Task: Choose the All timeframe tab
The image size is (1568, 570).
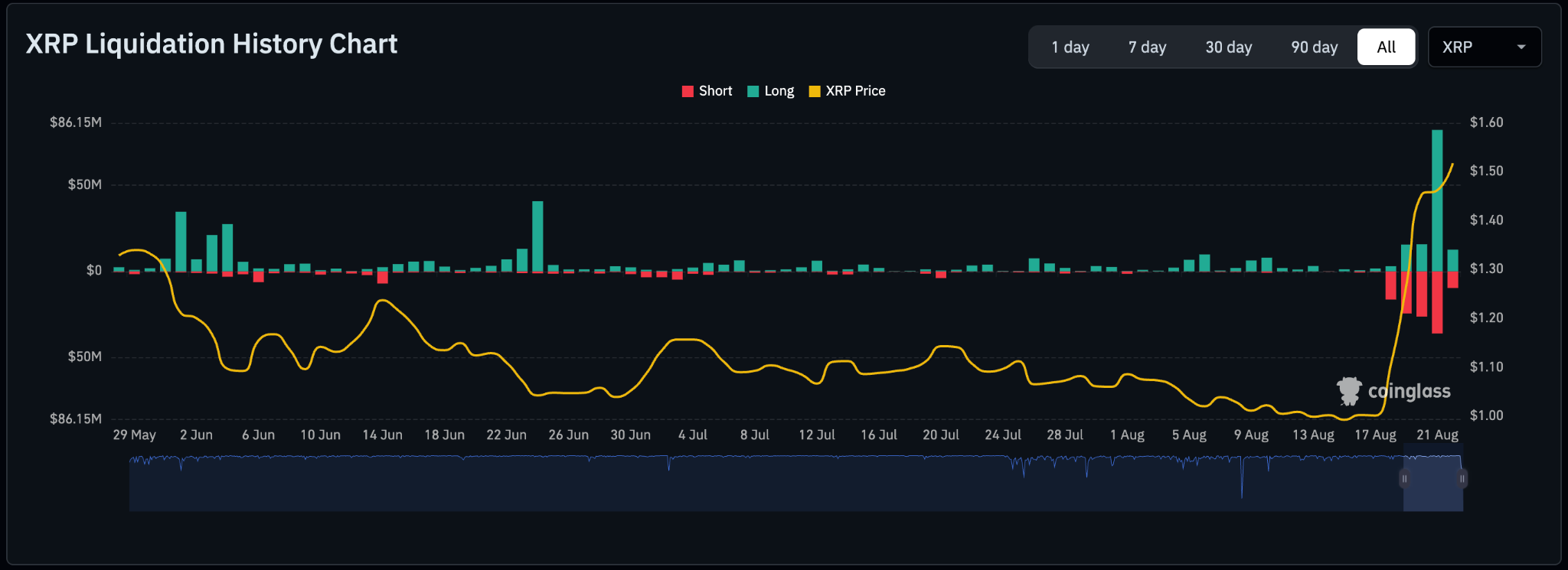Action: [1386, 47]
